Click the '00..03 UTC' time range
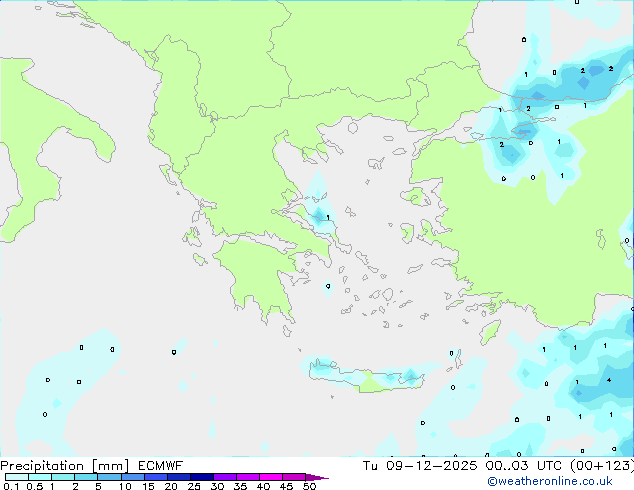 [x=524, y=466]
